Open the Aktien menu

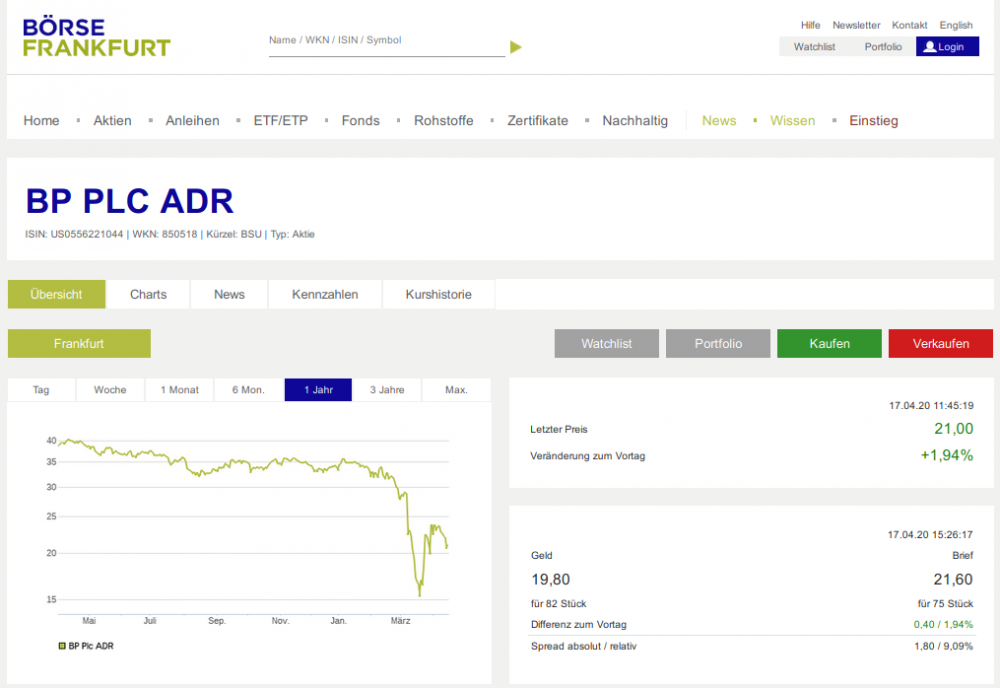pos(112,121)
